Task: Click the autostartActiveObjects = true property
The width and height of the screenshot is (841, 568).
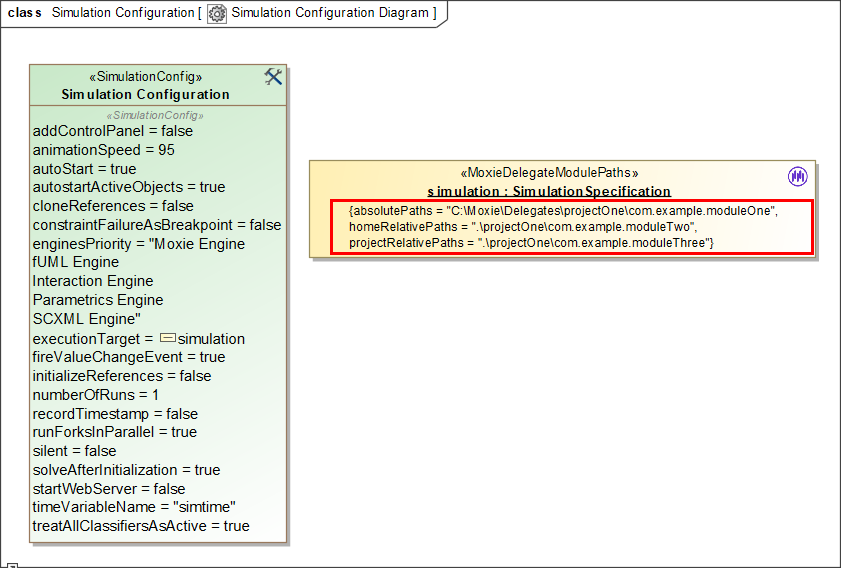Action: click(129, 187)
